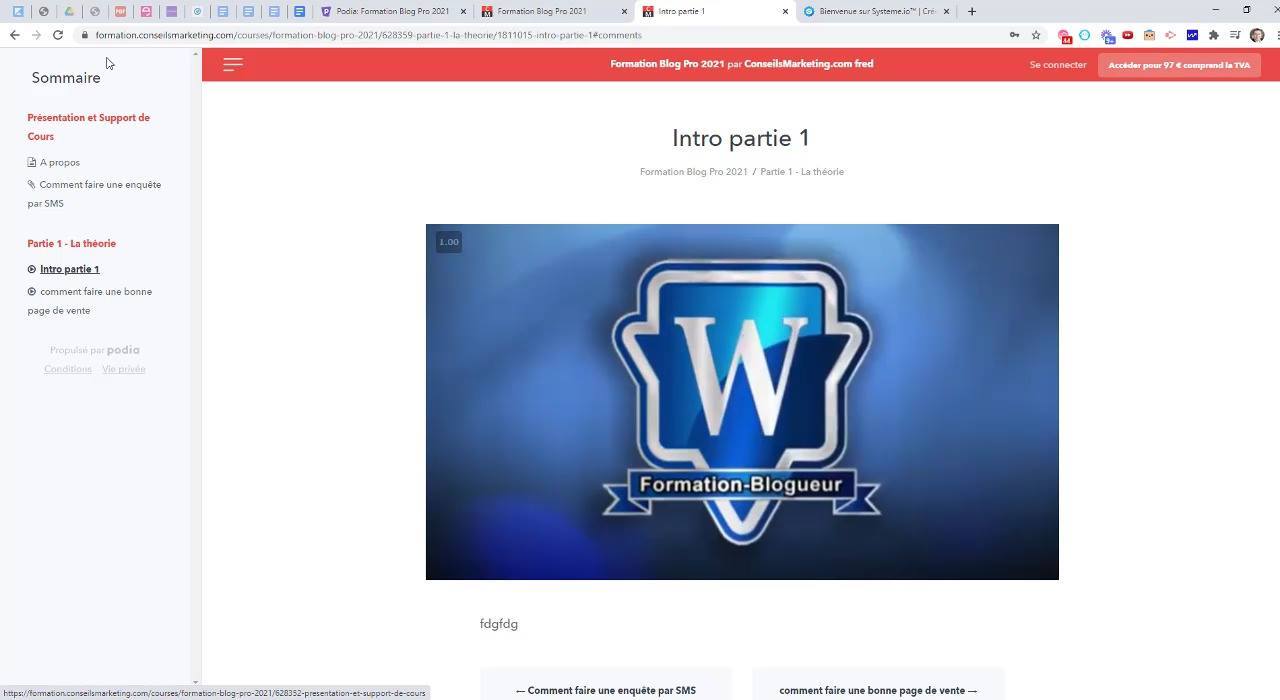
Task: Click the browser back arrow
Action: point(14,35)
